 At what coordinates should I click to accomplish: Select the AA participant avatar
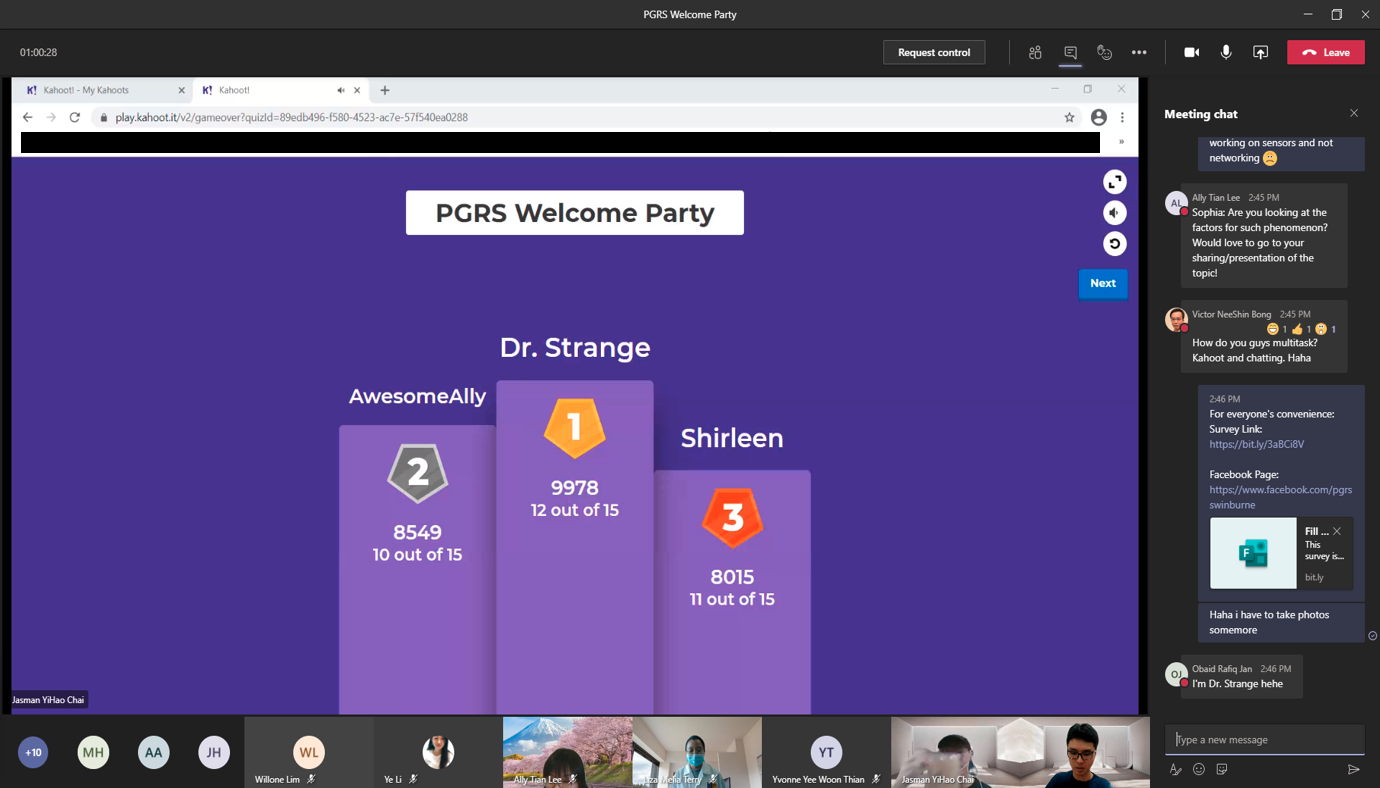153,752
